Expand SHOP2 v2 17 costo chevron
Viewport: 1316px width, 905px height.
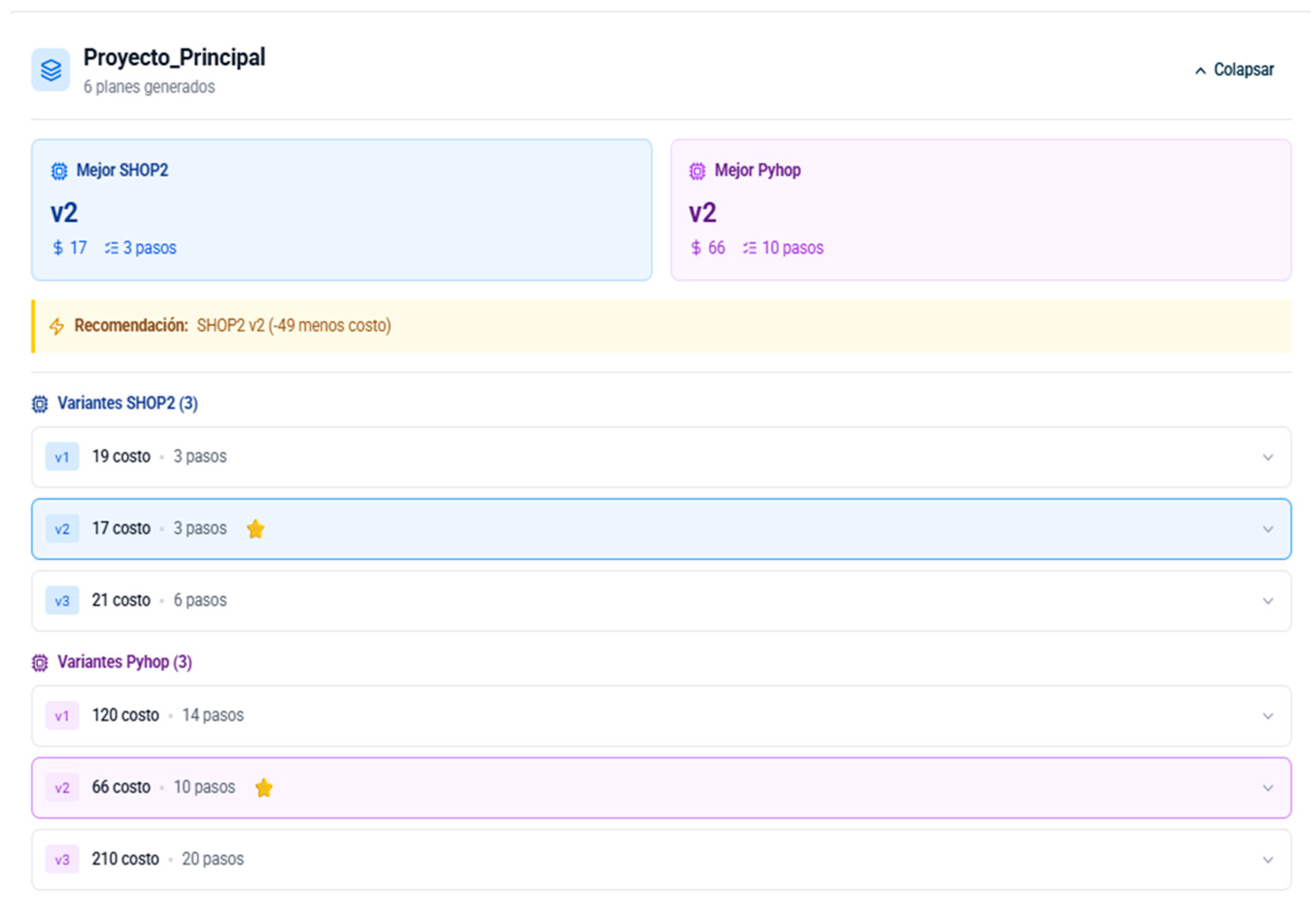(x=1268, y=529)
